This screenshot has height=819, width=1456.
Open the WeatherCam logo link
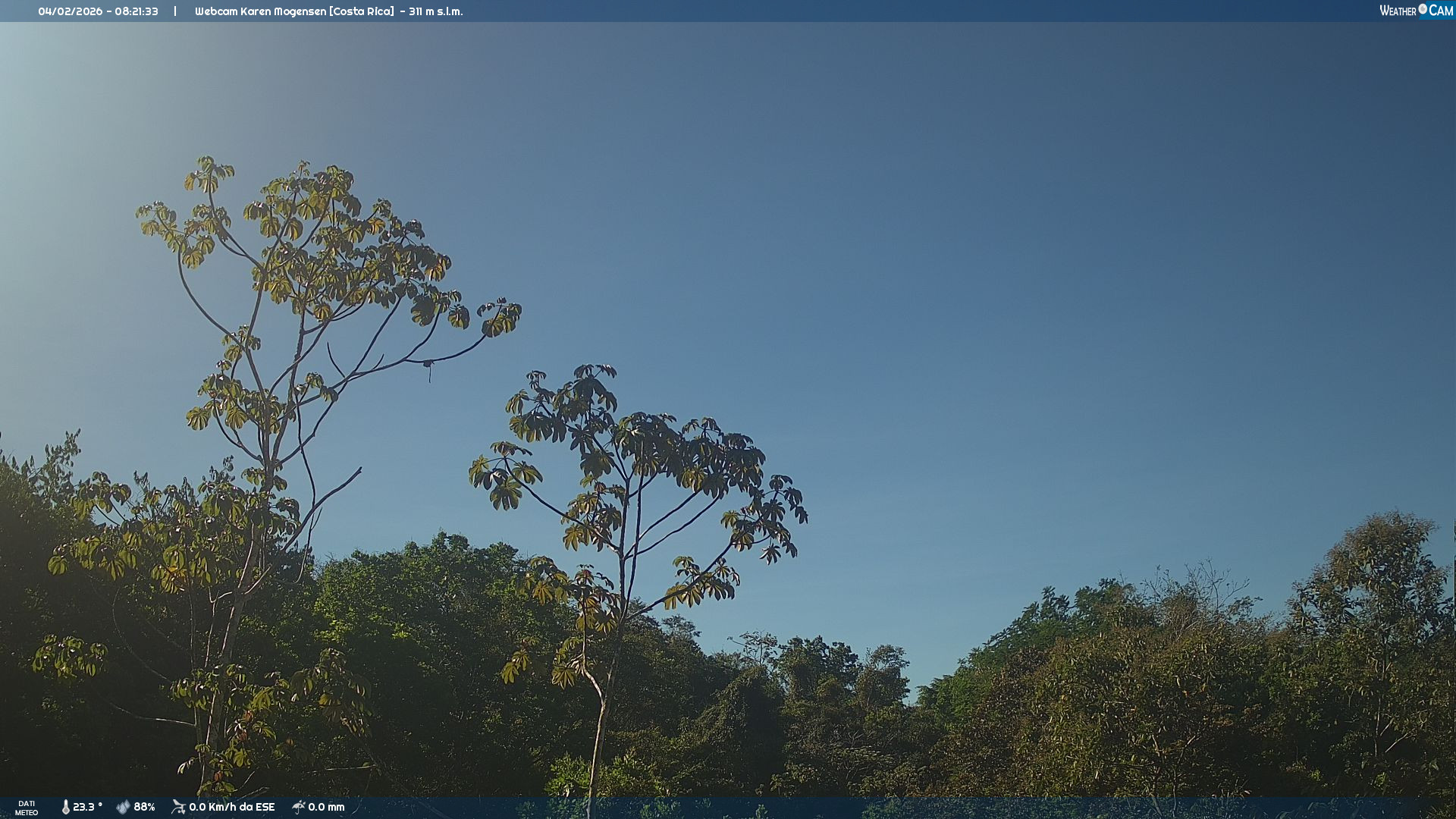click(x=1415, y=11)
